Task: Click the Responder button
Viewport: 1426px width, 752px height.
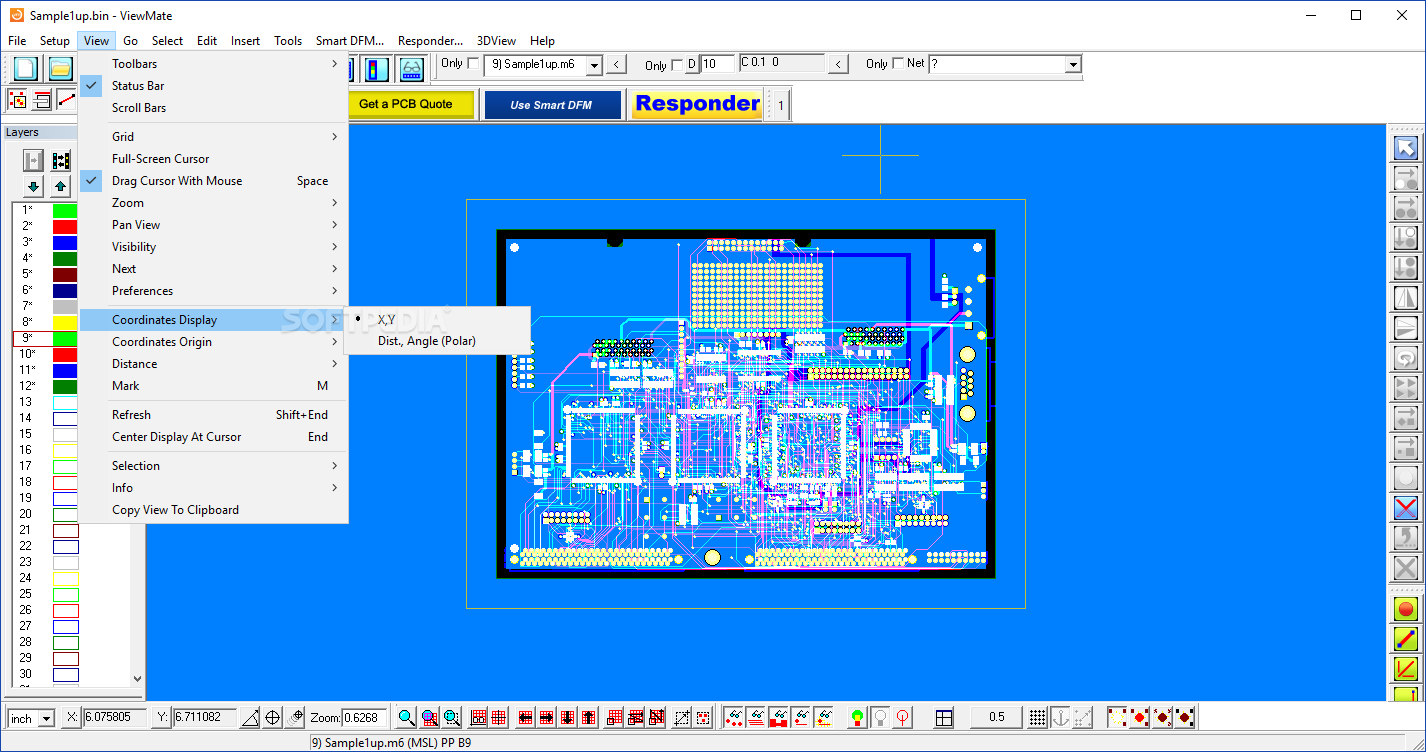Action: tap(697, 104)
